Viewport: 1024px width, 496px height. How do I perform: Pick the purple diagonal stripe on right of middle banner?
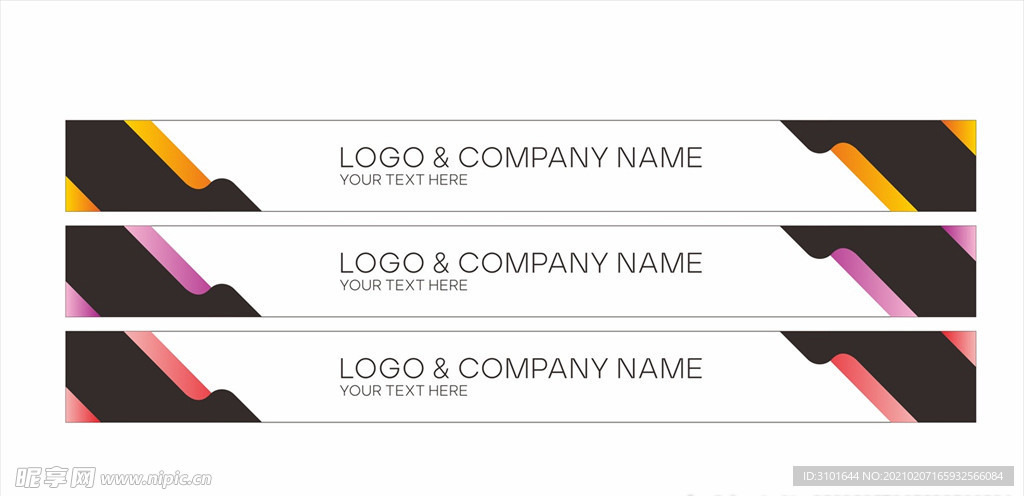point(874,283)
